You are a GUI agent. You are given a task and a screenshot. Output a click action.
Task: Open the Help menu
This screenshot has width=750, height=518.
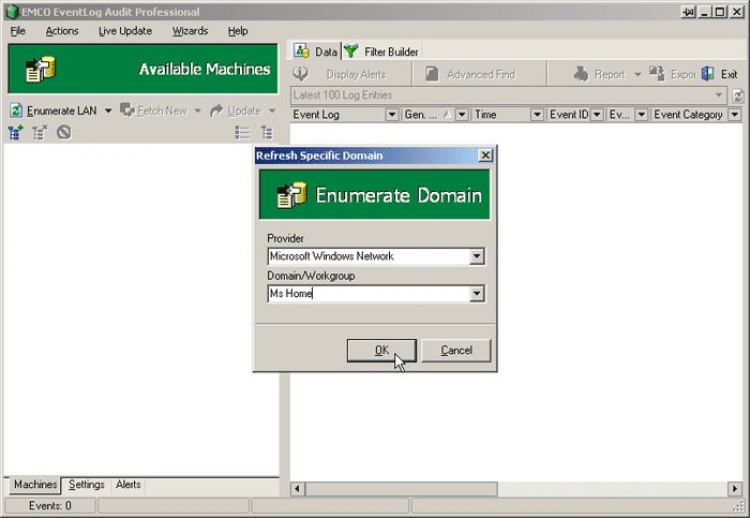238,31
